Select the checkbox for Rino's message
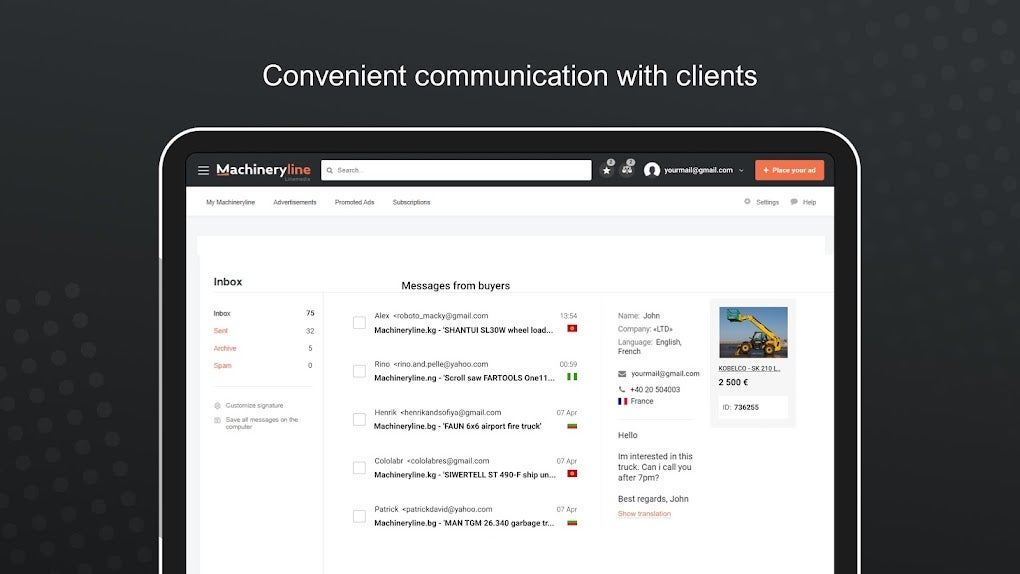The height and width of the screenshot is (574, 1020). coord(359,371)
